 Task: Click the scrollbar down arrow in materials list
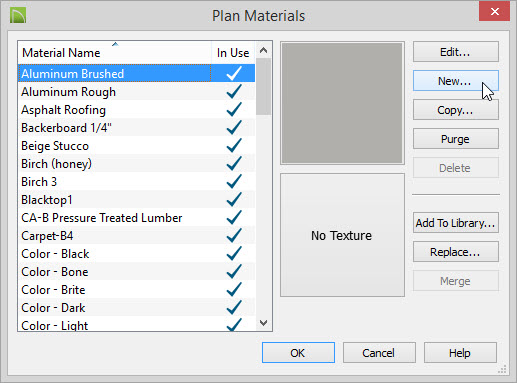click(264, 323)
